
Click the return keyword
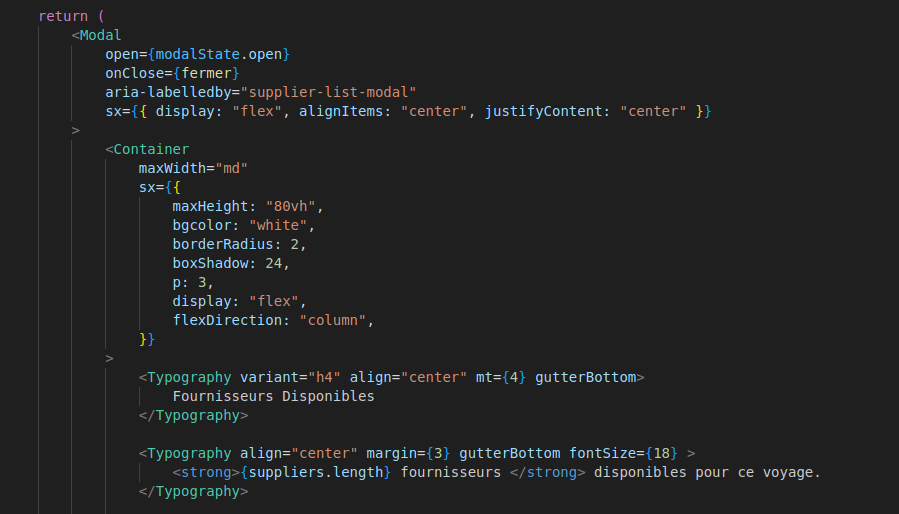point(63,17)
